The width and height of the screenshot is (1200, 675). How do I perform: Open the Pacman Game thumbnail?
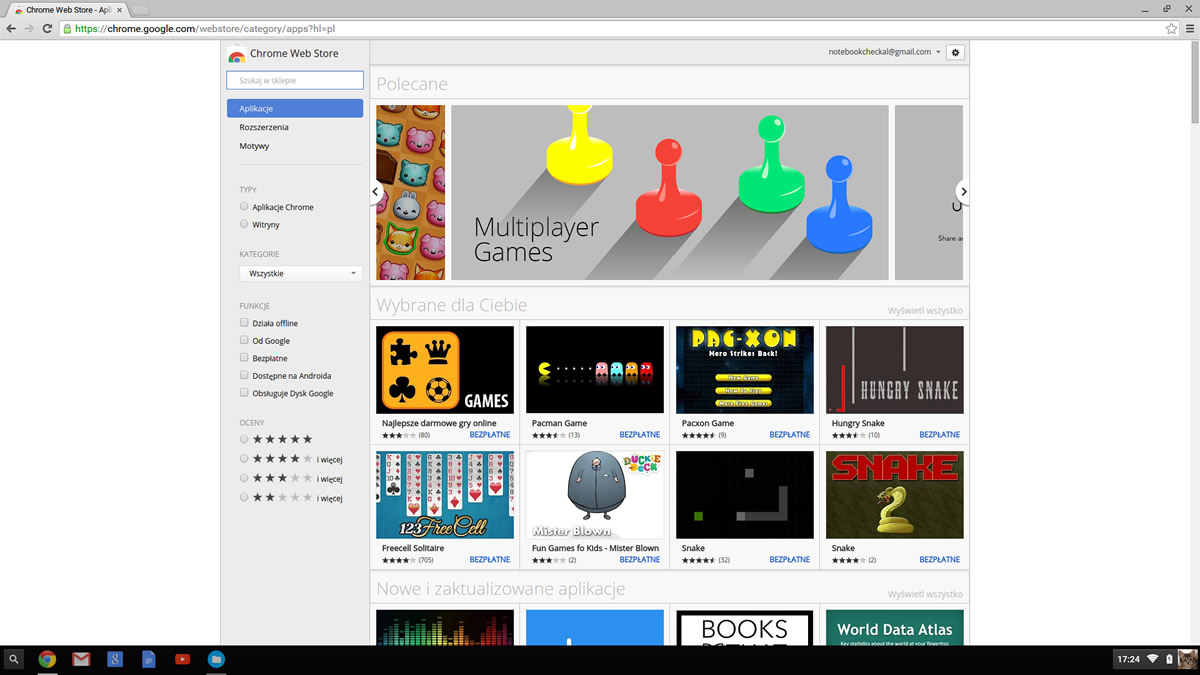coord(595,370)
